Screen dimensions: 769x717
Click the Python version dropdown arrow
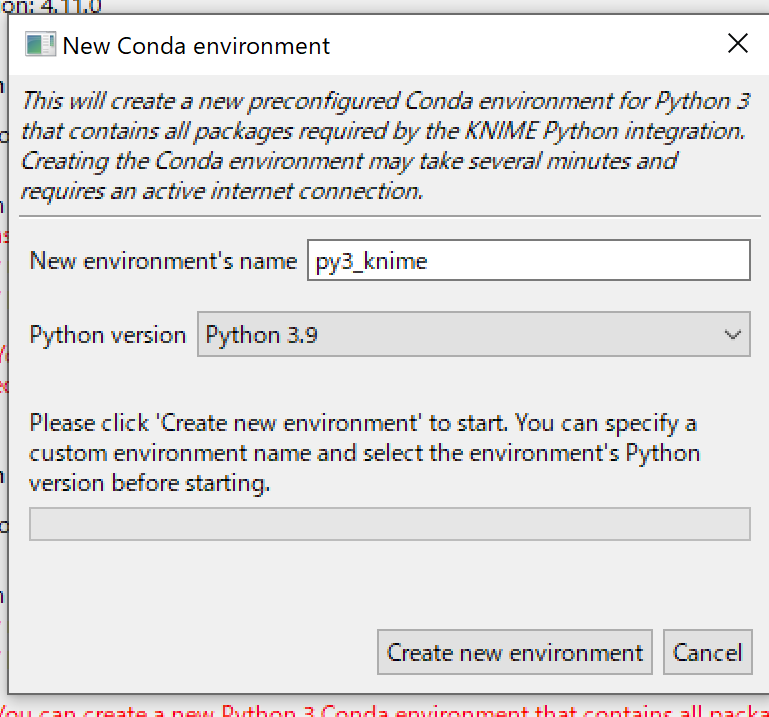(x=732, y=335)
